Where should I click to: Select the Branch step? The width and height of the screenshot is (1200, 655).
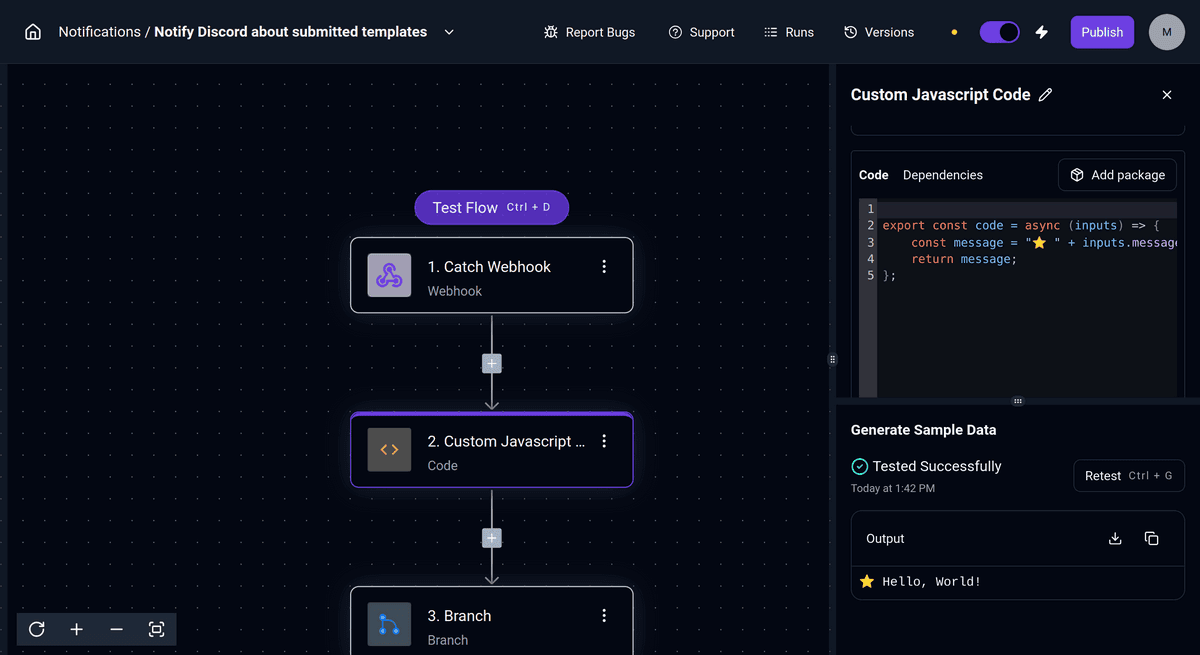coord(492,621)
